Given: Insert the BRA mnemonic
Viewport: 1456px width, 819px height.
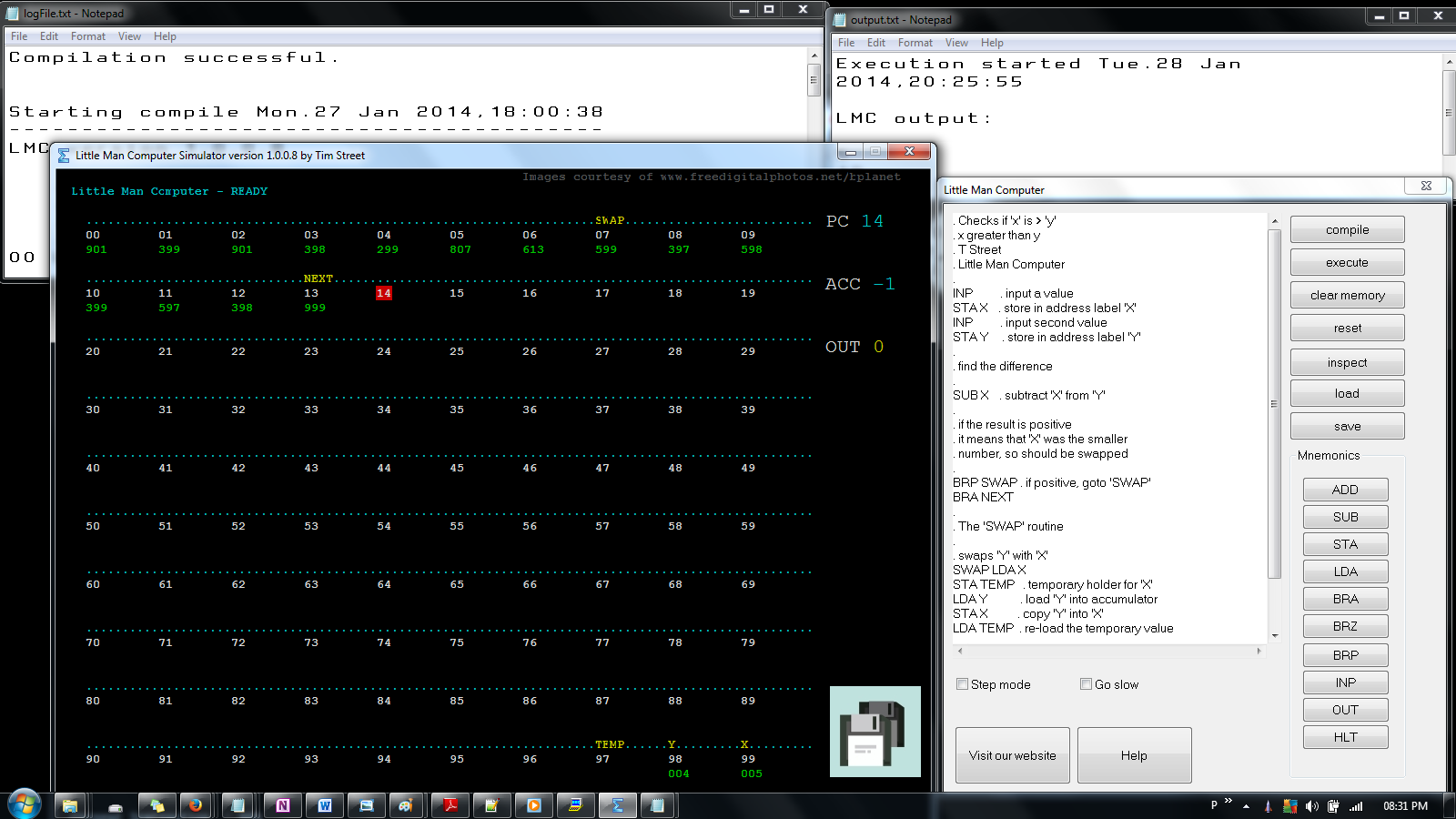Looking at the screenshot, I should [x=1345, y=599].
